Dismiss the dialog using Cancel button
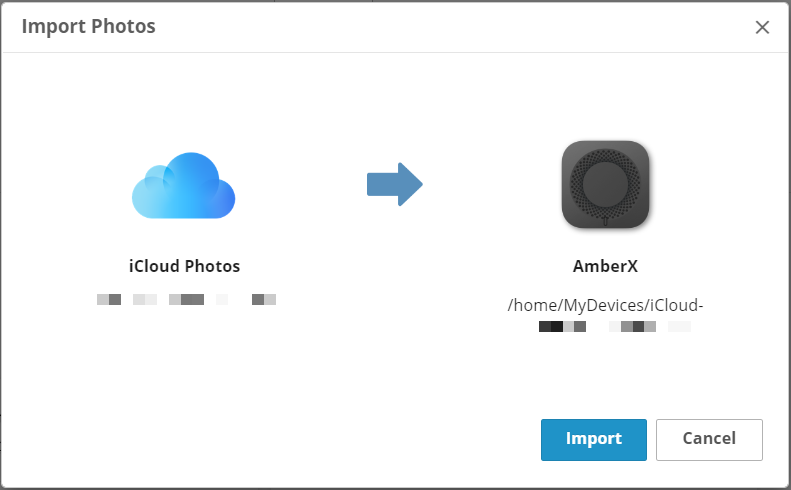Image resolution: width=791 pixels, height=490 pixels. (x=709, y=440)
